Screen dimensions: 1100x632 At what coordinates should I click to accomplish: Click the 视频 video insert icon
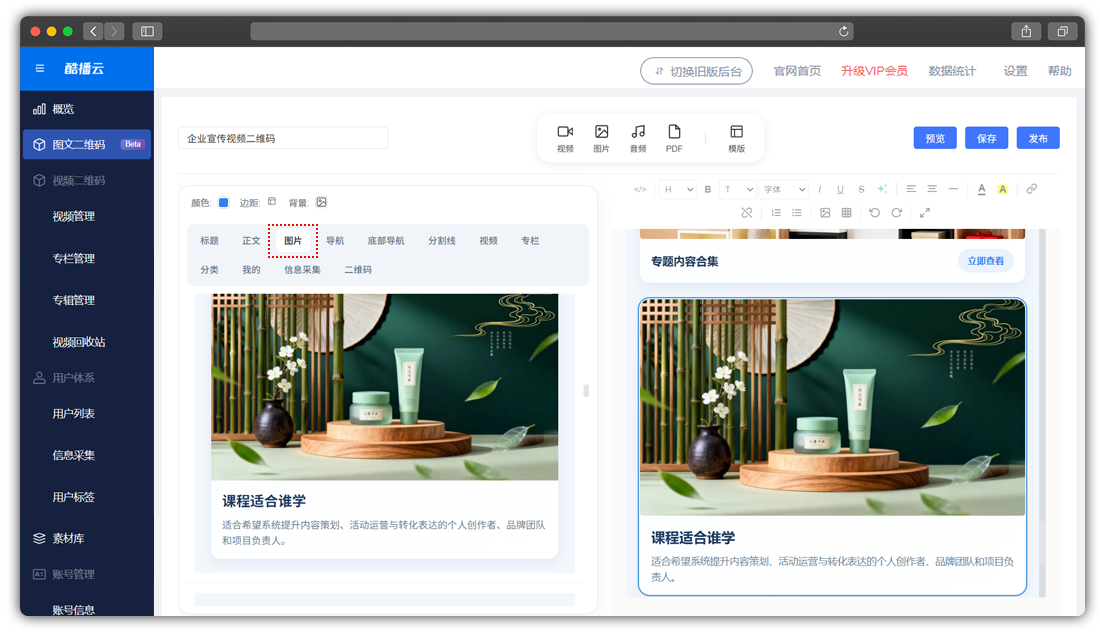coord(565,138)
